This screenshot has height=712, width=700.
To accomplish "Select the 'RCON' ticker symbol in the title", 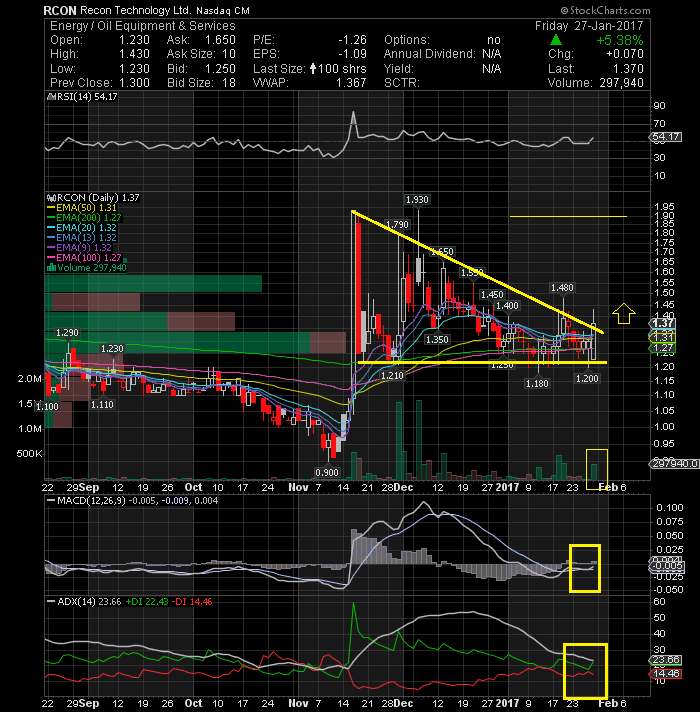I will (x=59, y=10).
